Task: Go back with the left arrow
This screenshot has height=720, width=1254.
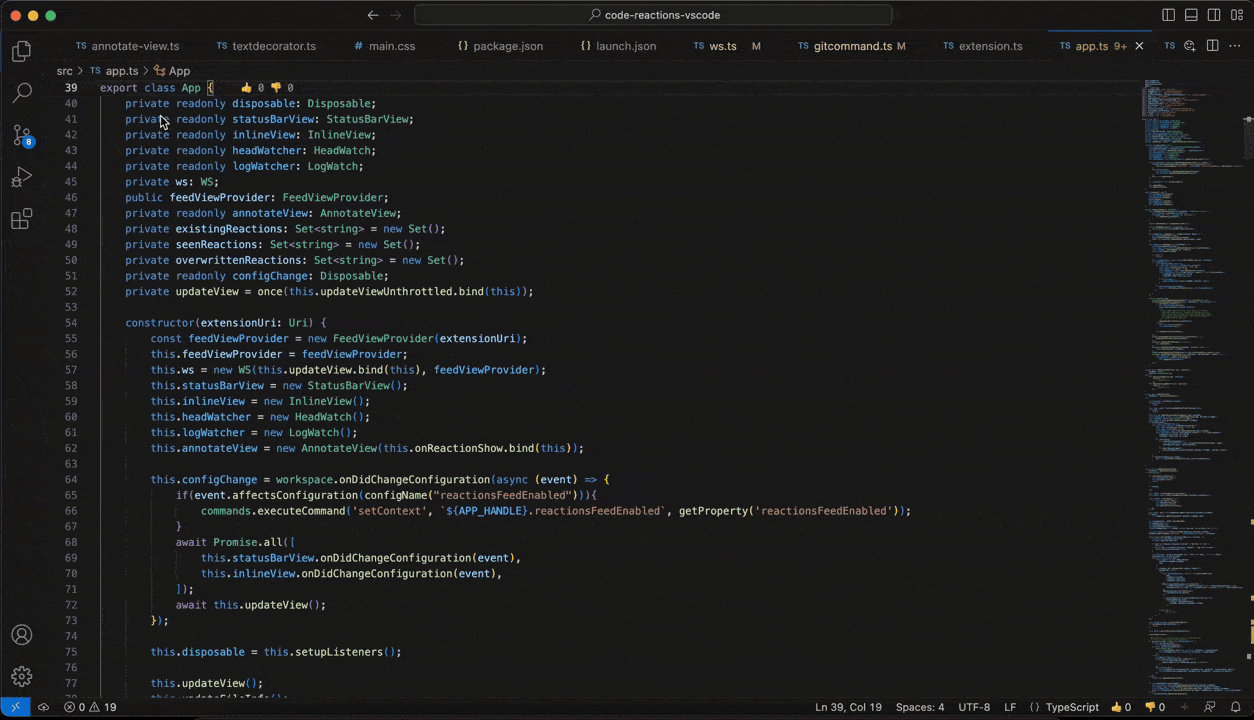Action: click(373, 15)
